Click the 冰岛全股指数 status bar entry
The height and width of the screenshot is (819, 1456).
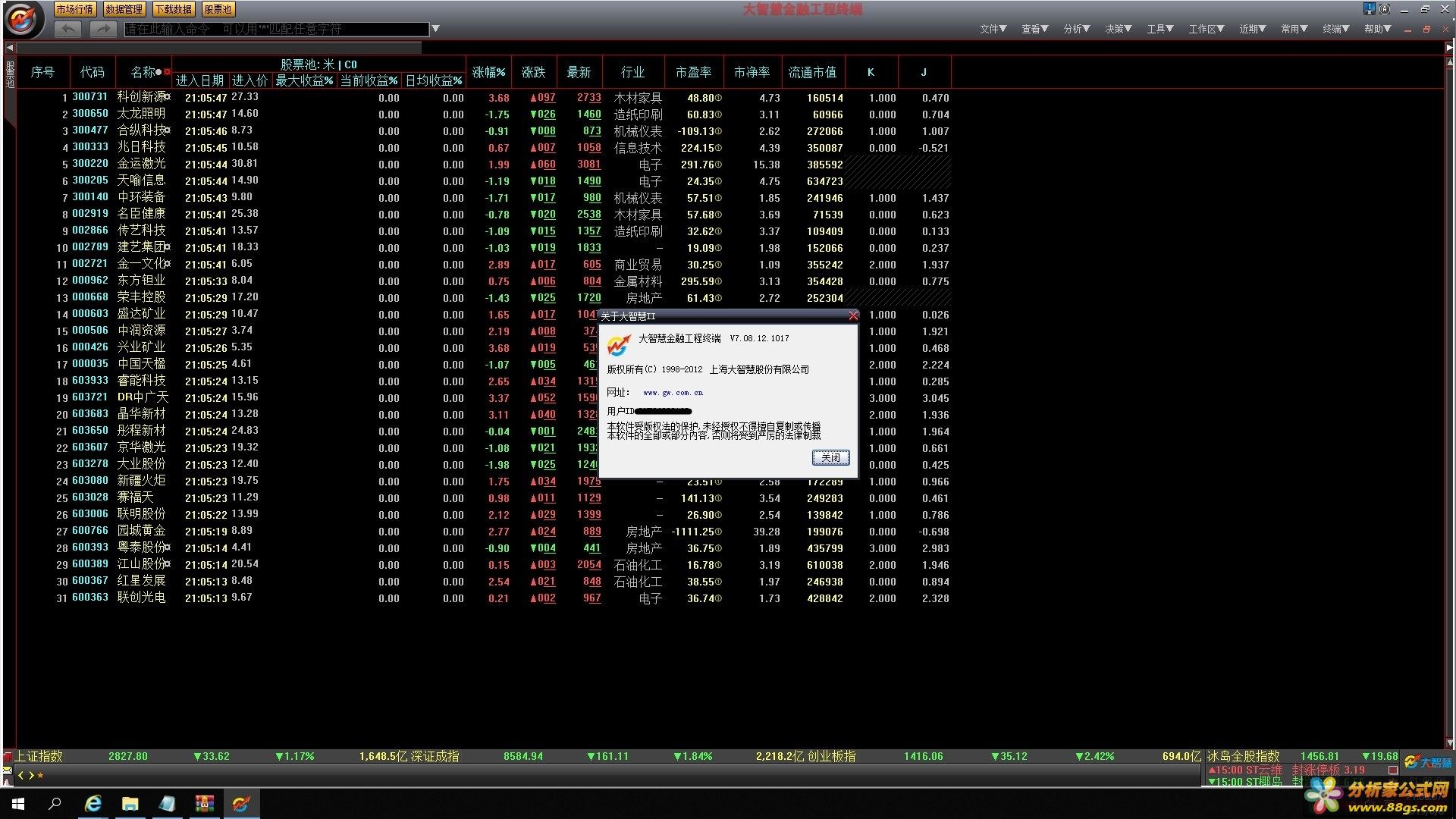coord(1244,756)
